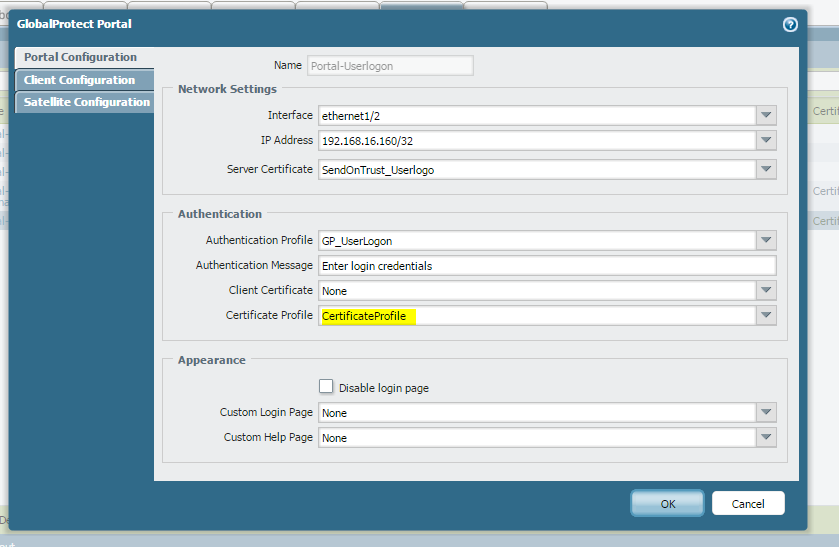The image size is (839, 547).
Task: Expand the Certificate Profile dropdown arrow
Action: coord(766,316)
